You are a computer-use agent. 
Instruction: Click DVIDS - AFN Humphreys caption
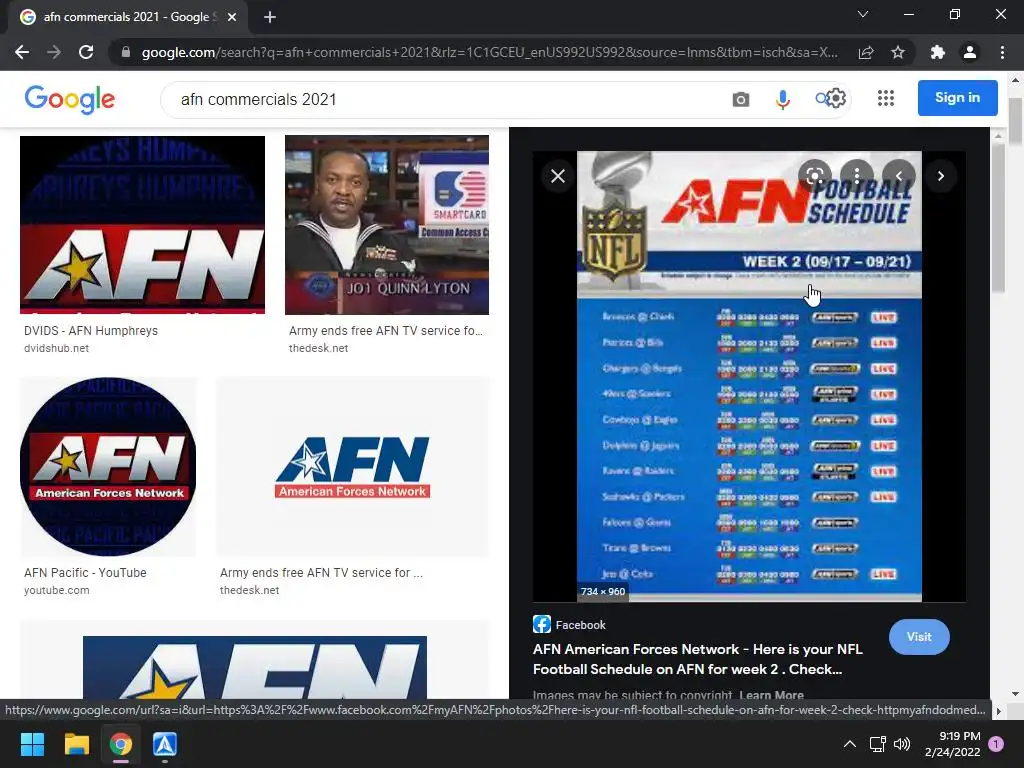[91, 330]
